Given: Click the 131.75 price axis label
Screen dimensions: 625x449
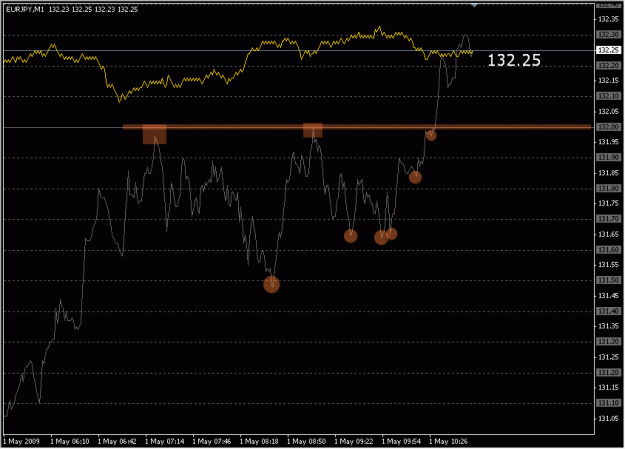Looking at the screenshot, I should [x=609, y=203].
